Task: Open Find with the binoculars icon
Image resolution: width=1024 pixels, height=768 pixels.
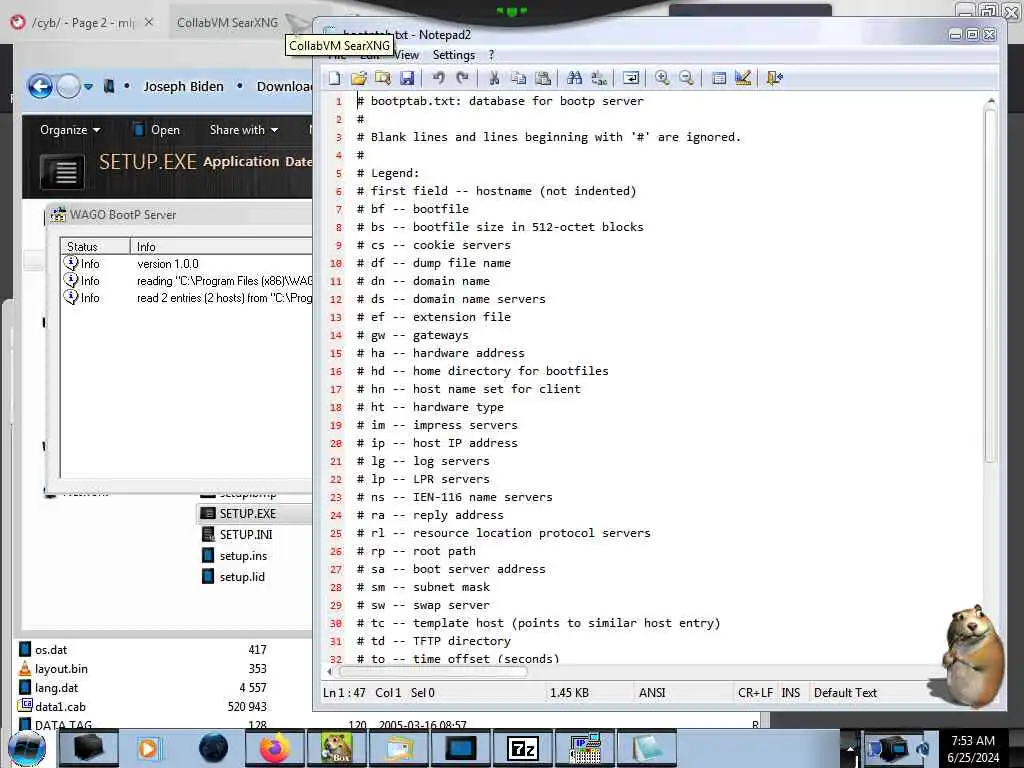Action: (x=575, y=78)
